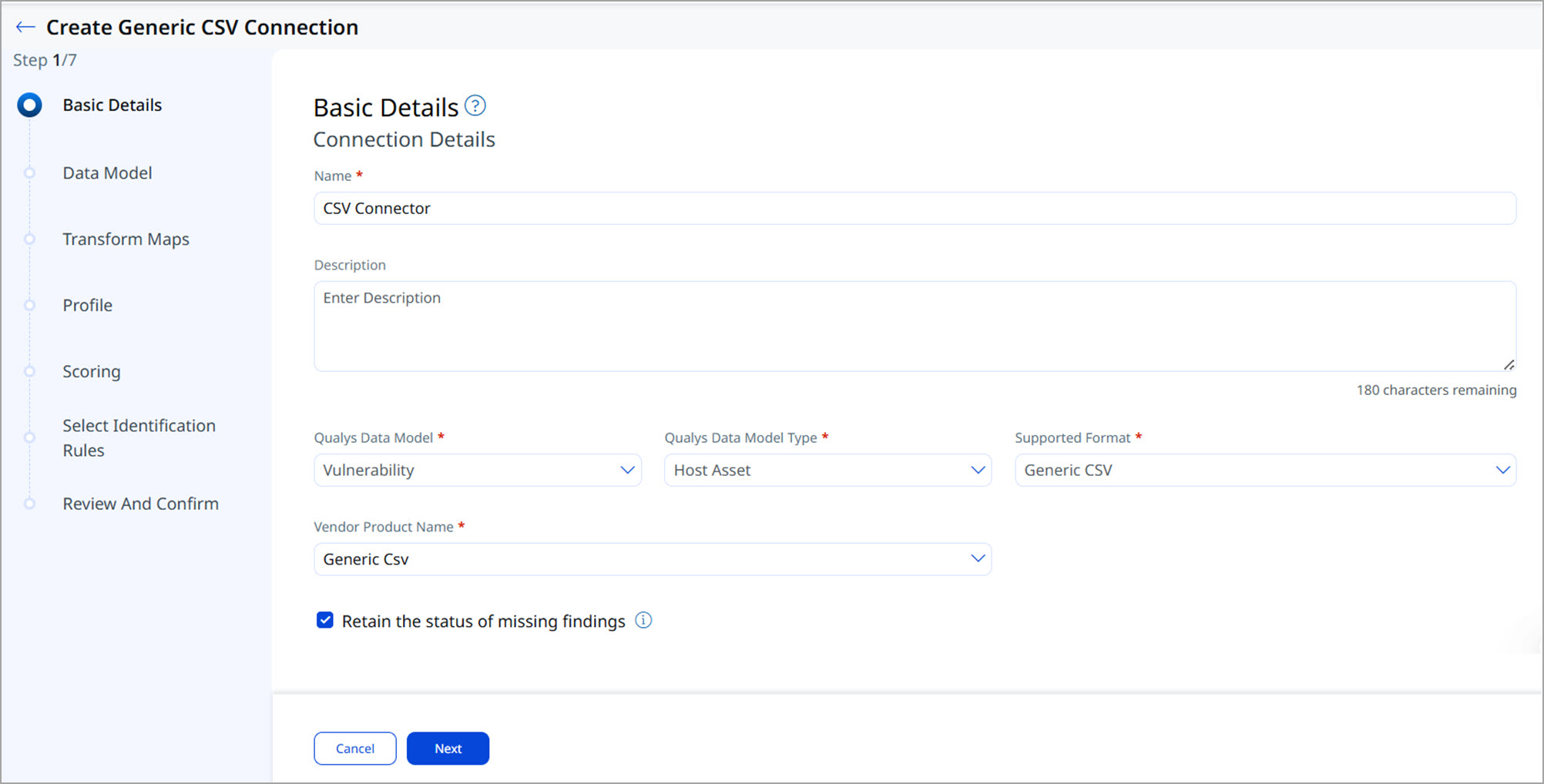
Task: Select the Profile step in sidebar
Action: point(87,305)
